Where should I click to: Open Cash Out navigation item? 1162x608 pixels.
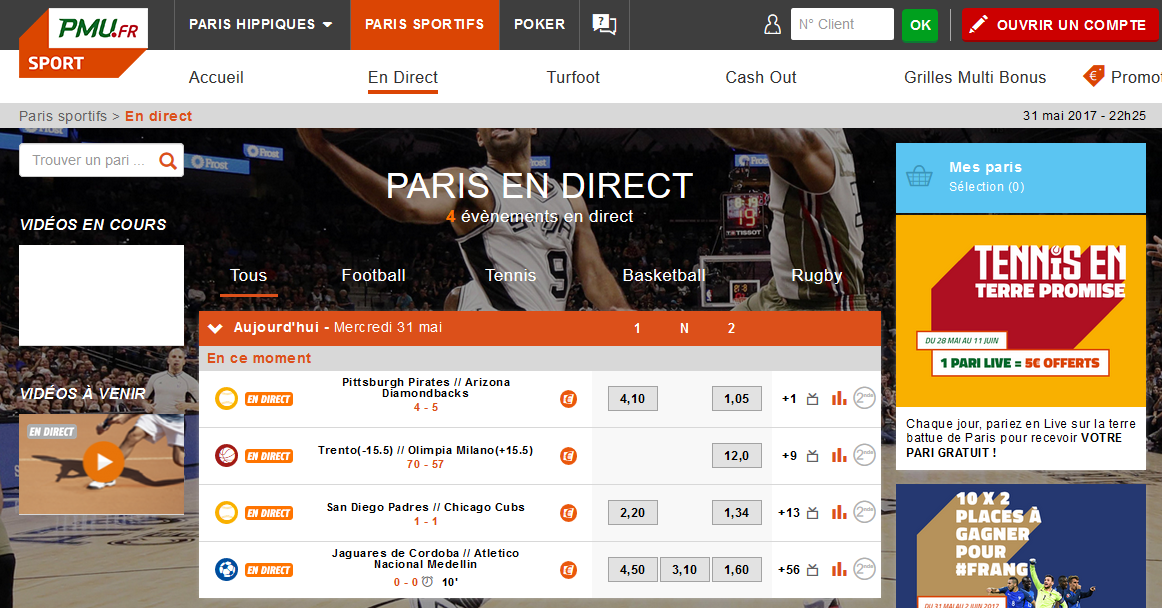coord(760,77)
